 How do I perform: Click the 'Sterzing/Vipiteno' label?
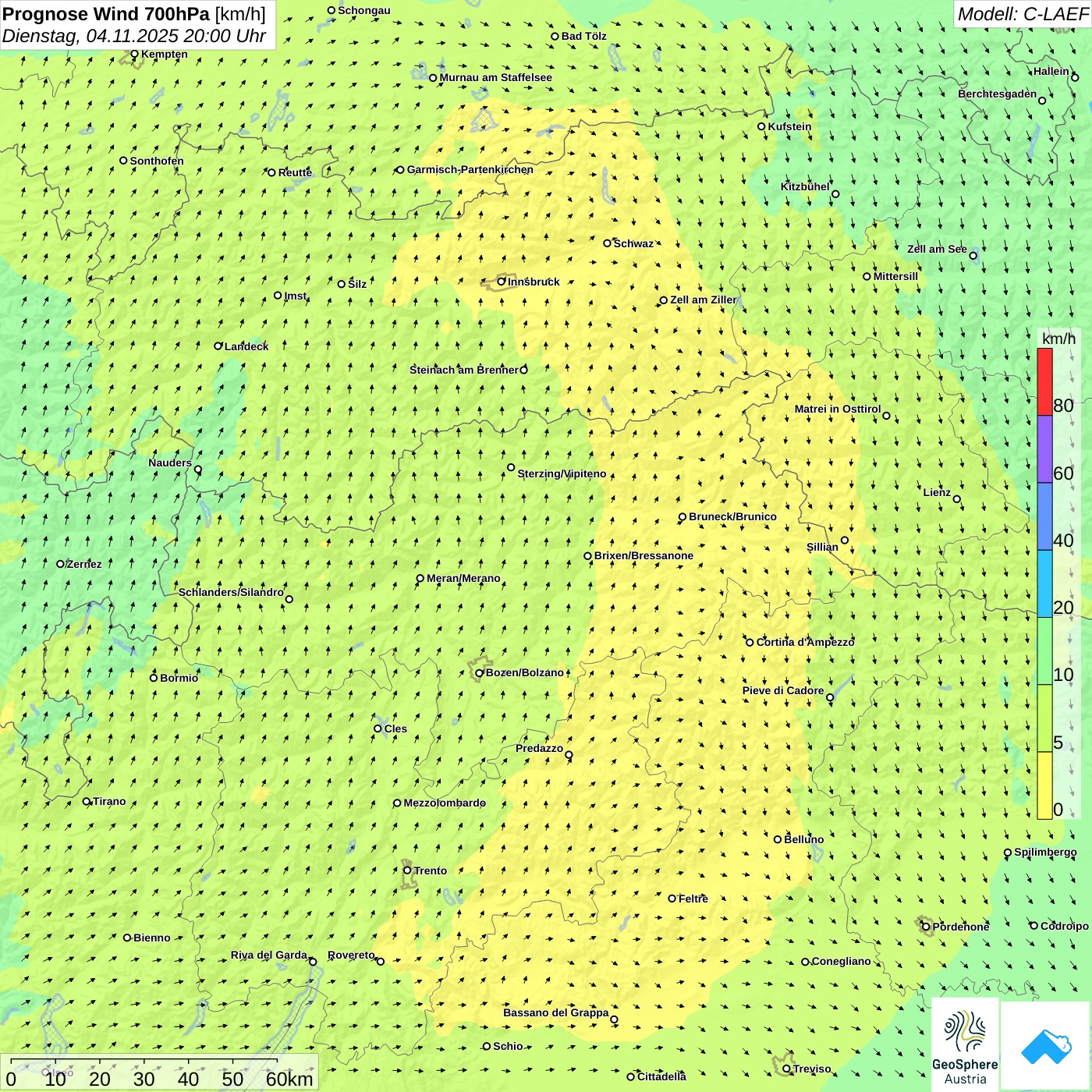pos(562,473)
